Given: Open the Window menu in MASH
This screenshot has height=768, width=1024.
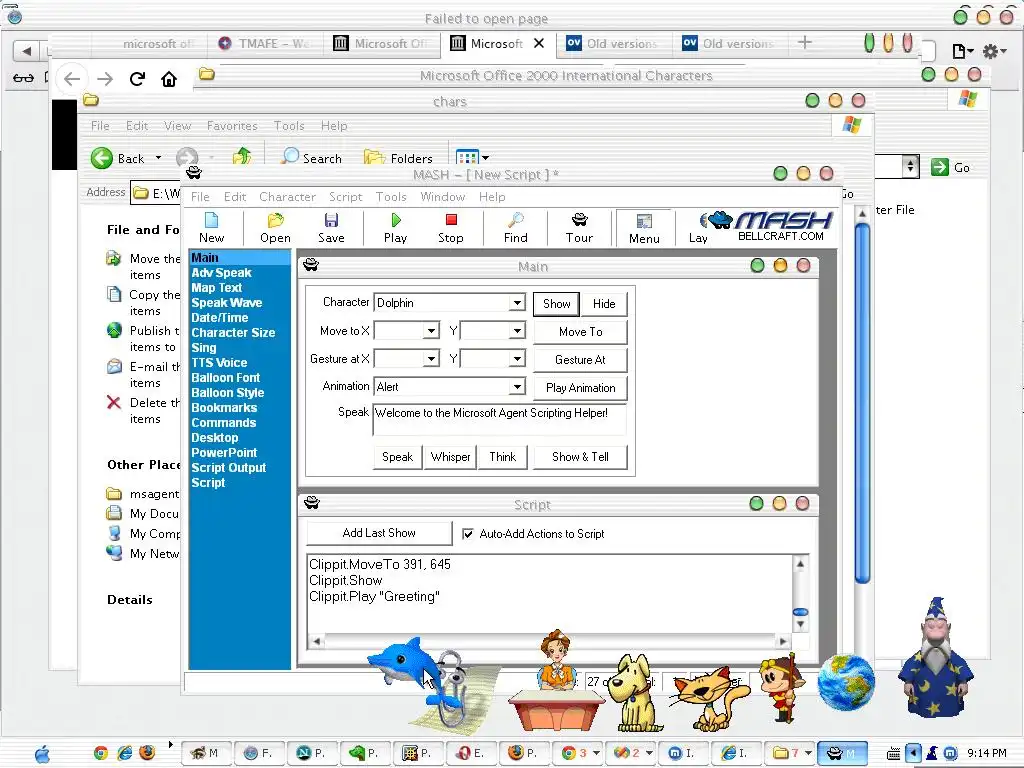Looking at the screenshot, I should click(443, 197).
